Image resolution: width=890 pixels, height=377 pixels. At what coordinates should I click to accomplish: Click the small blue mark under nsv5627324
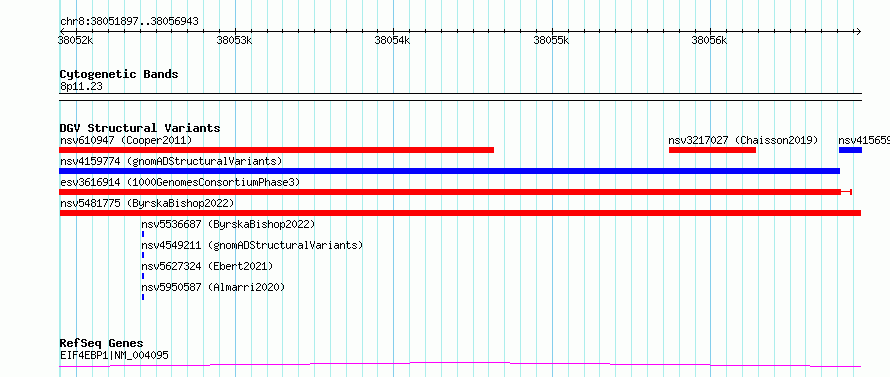[x=143, y=276]
